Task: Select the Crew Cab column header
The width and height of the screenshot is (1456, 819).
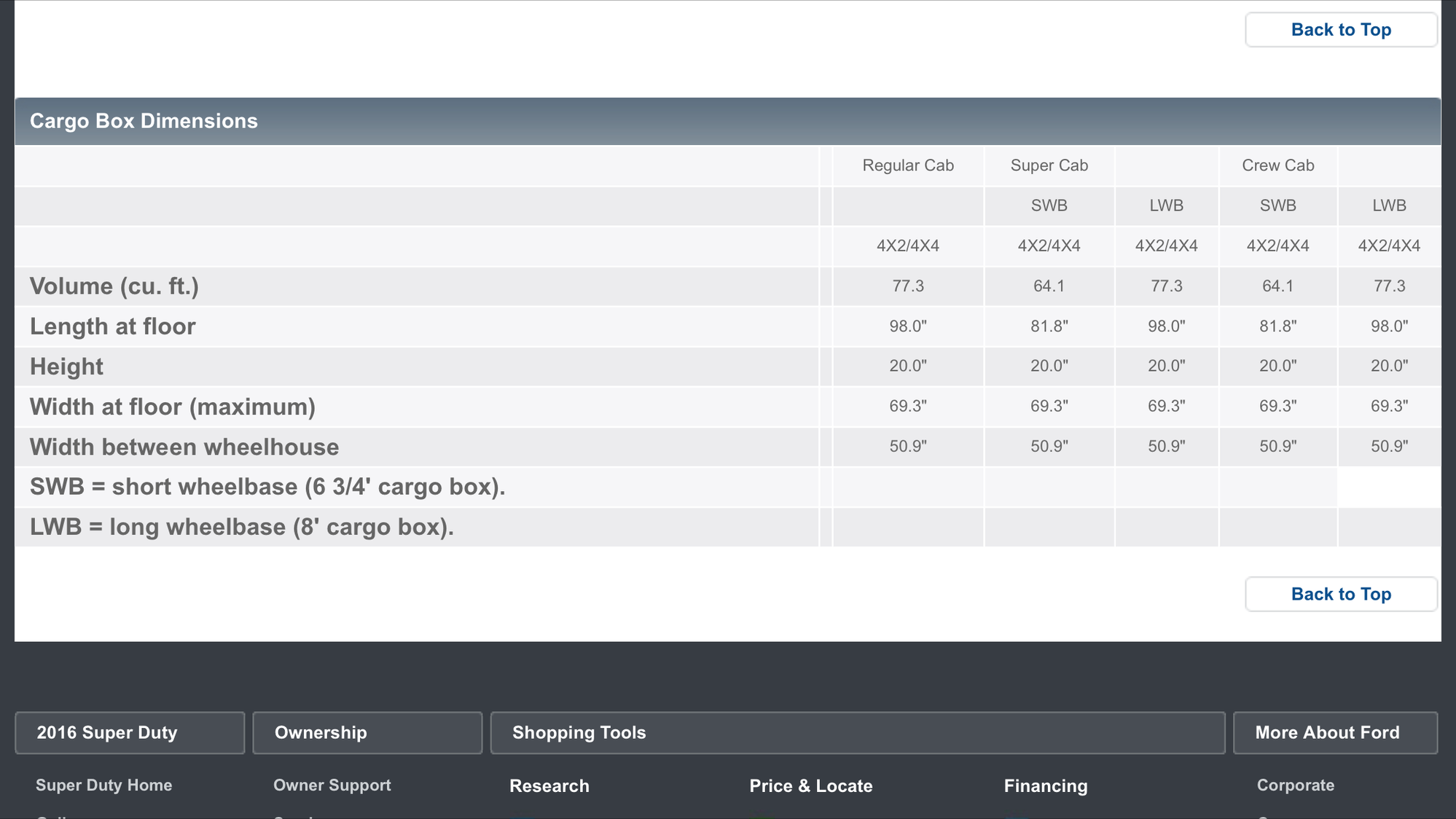Action: [x=1278, y=165]
